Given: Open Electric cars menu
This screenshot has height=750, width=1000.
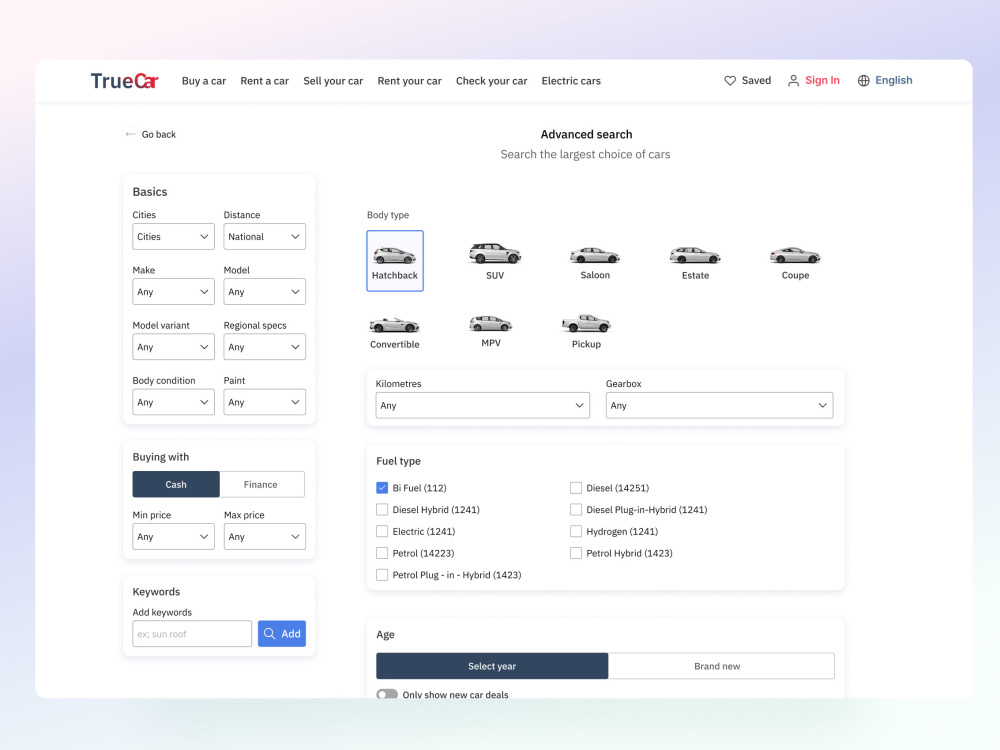Looking at the screenshot, I should (x=571, y=81).
